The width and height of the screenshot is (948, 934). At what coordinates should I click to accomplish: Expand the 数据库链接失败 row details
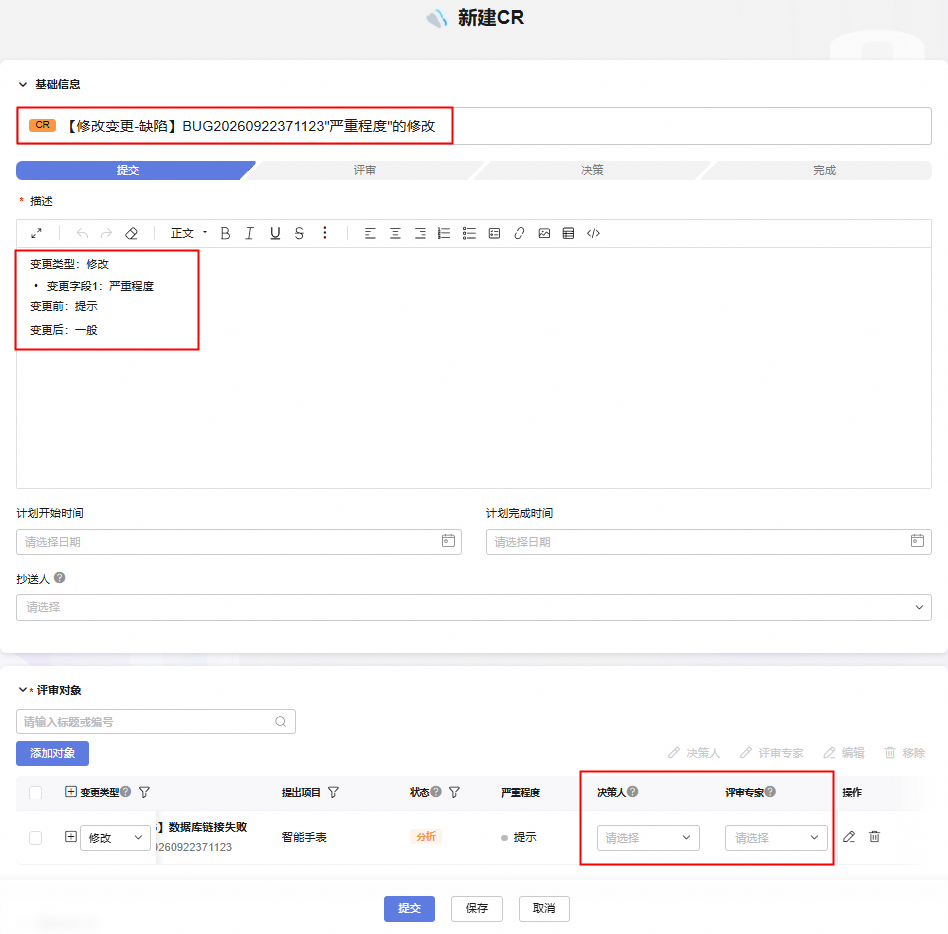point(71,837)
